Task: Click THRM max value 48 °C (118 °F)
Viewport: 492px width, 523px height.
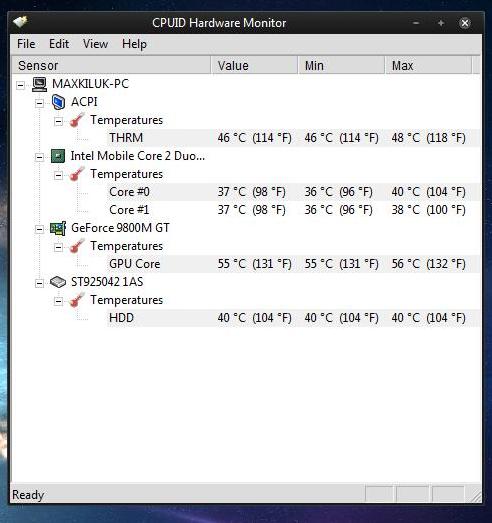Action: coord(429,138)
